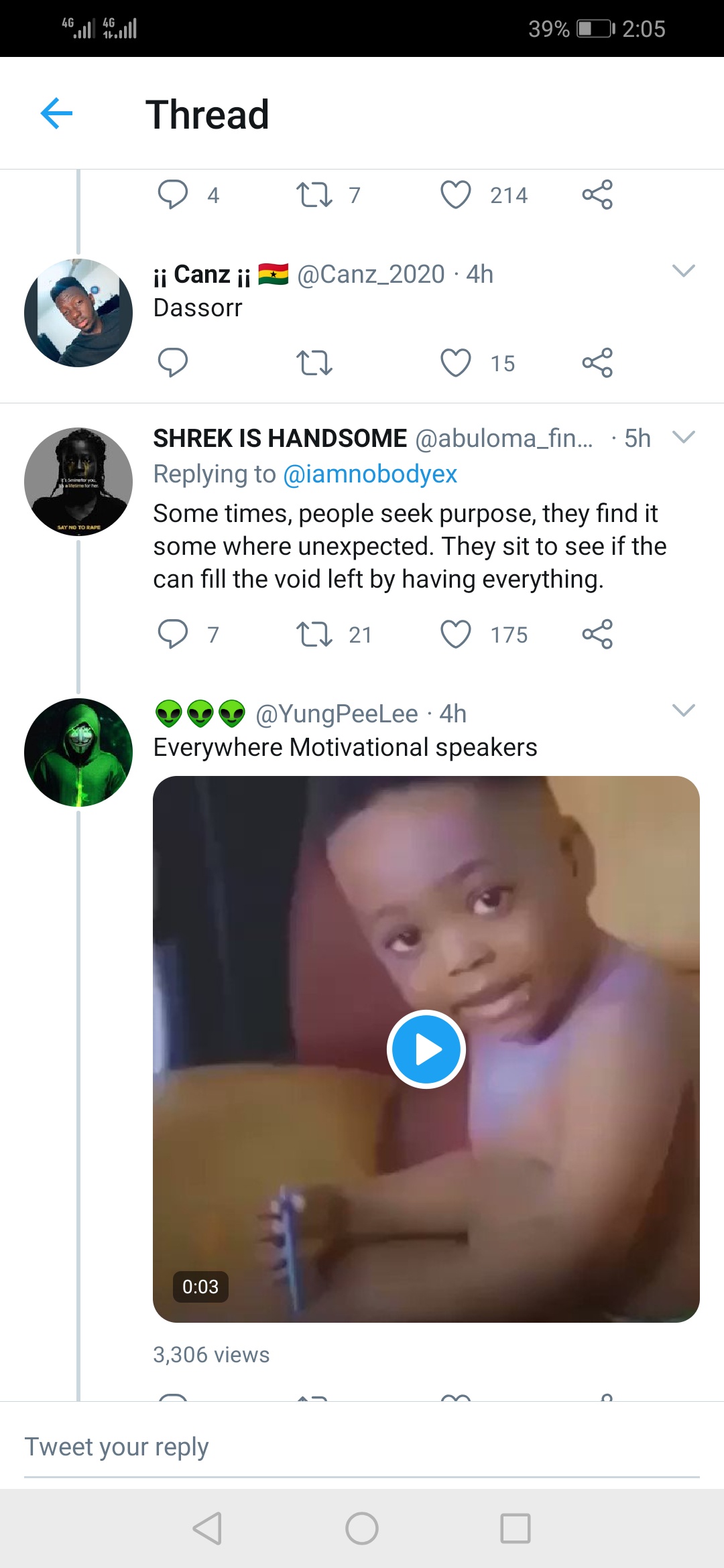Share the "Dassorr" tweet

[x=597, y=363]
